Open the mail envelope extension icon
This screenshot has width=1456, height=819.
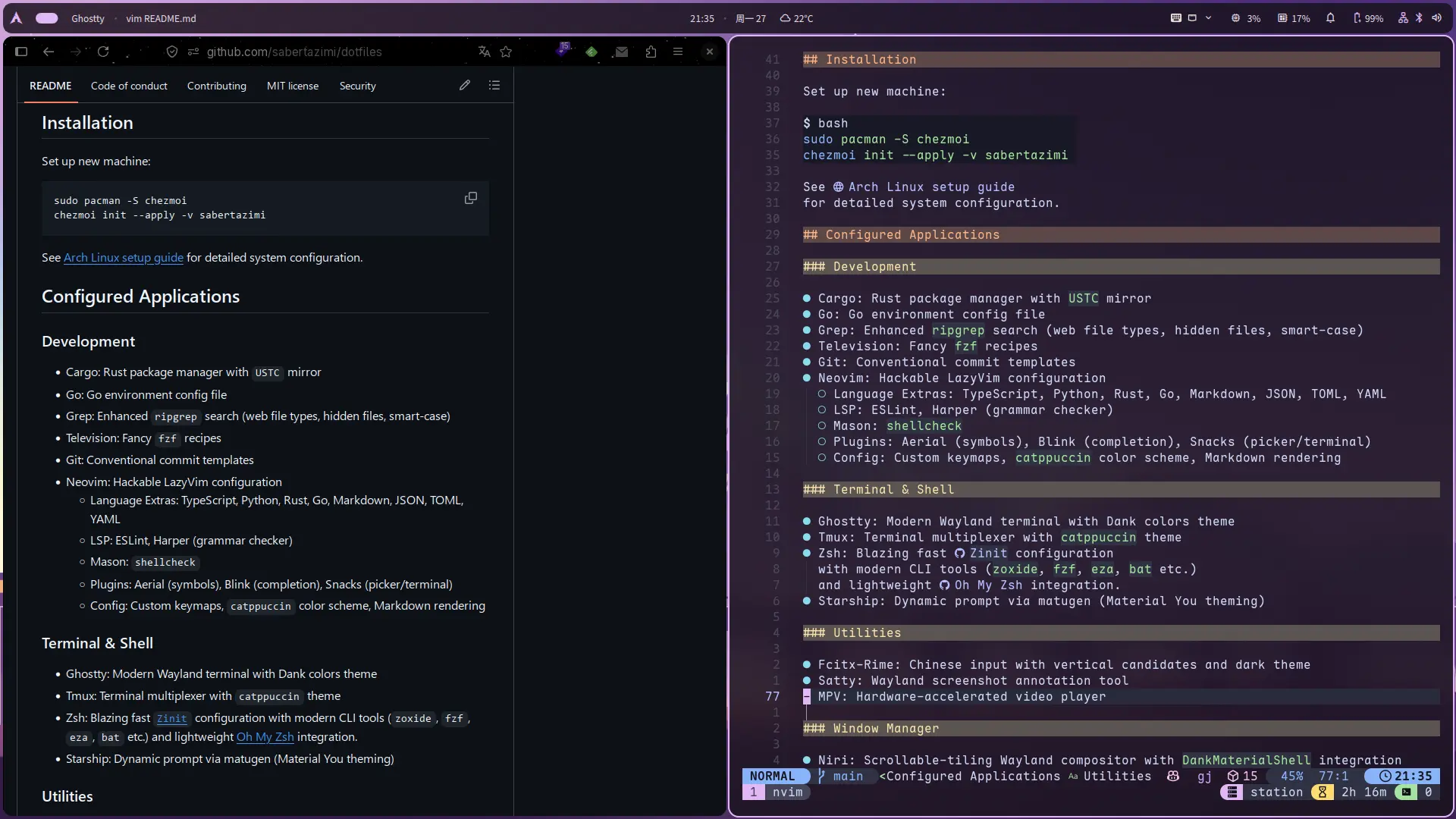[622, 52]
